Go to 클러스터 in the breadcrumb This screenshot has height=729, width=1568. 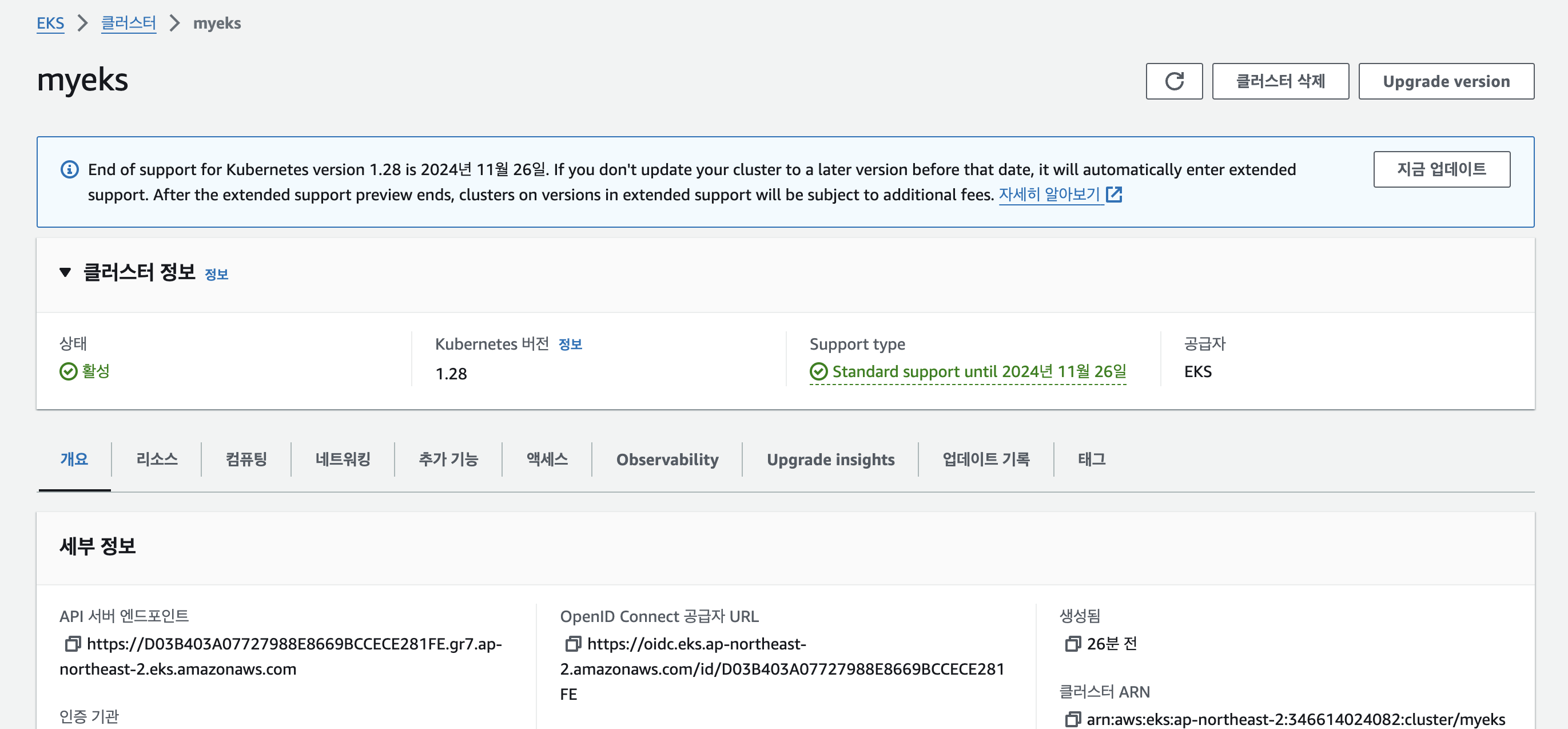click(129, 23)
